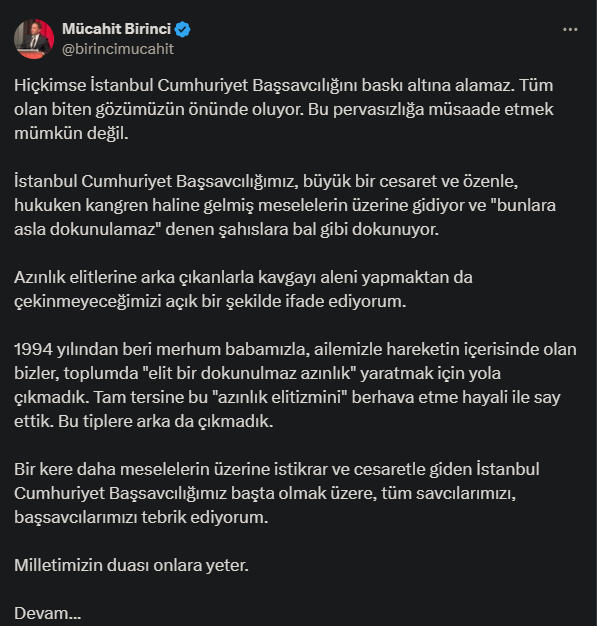Click the quoted phrase azınlık elitizmini

coord(280,397)
